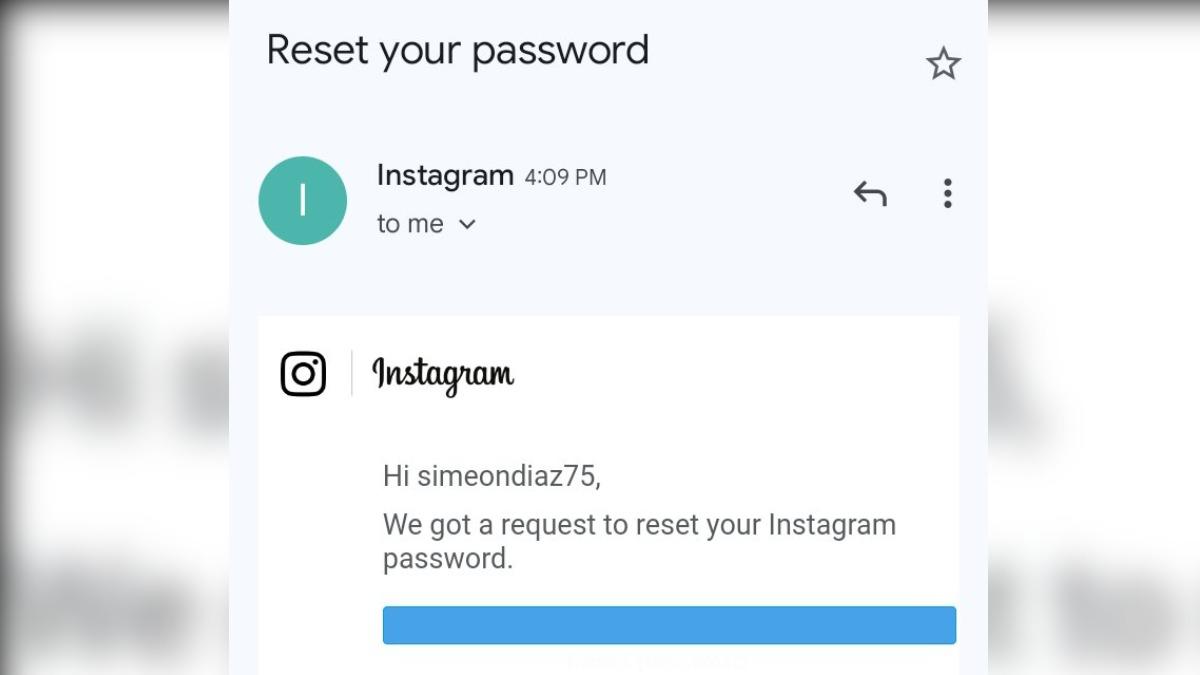This screenshot has height=675, width=1200.
Task: Click the Instagram camera logo
Action: [303, 374]
